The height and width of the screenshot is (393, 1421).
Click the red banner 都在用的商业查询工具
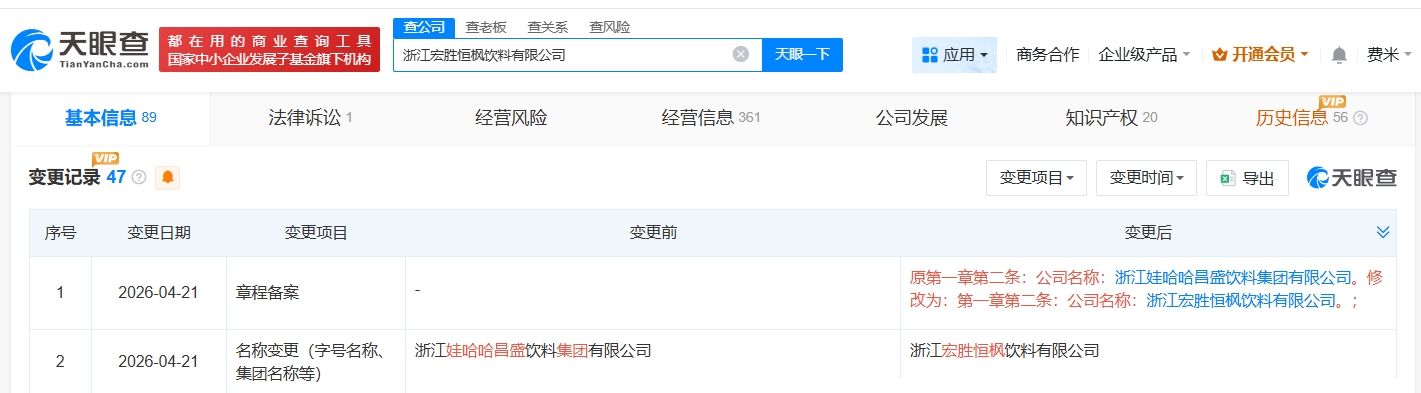pos(270,49)
